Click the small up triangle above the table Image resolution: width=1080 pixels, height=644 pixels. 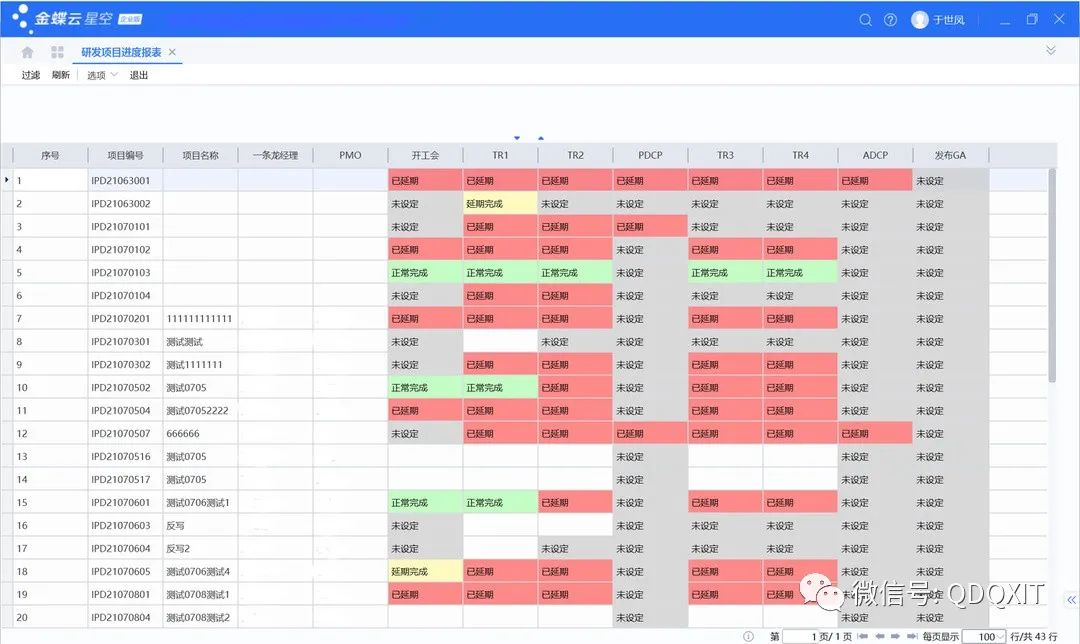(541, 138)
